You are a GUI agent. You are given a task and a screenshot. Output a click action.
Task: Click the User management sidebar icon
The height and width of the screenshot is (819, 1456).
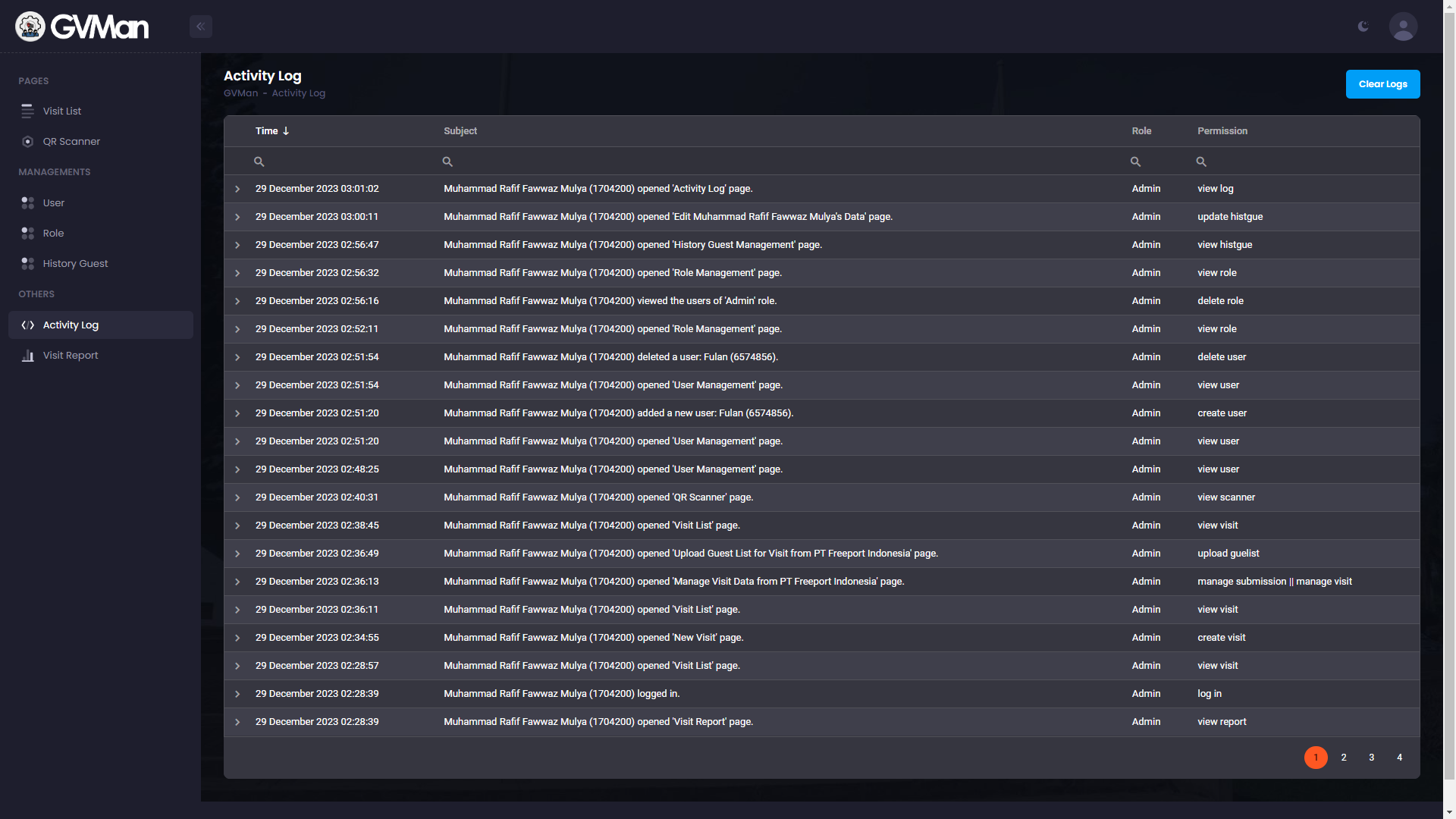click(x=28, y=202)
